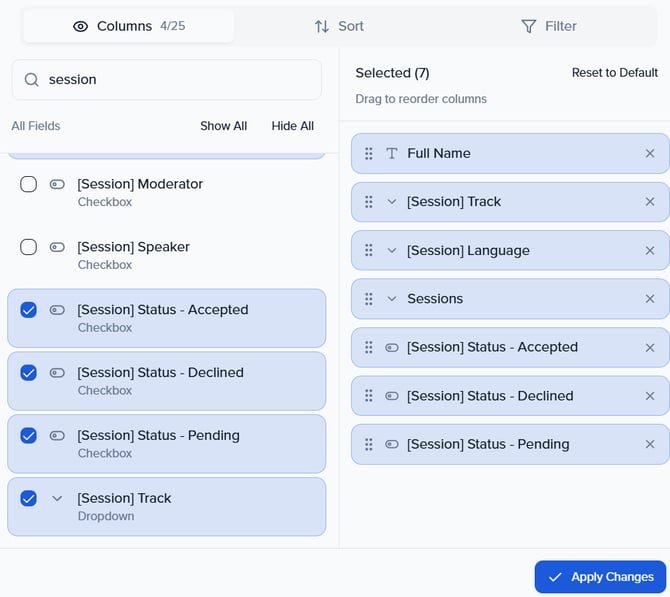The image size is (670, 597).
Task: Click drag handle icon for Full Name
Action: click(369, 154)
